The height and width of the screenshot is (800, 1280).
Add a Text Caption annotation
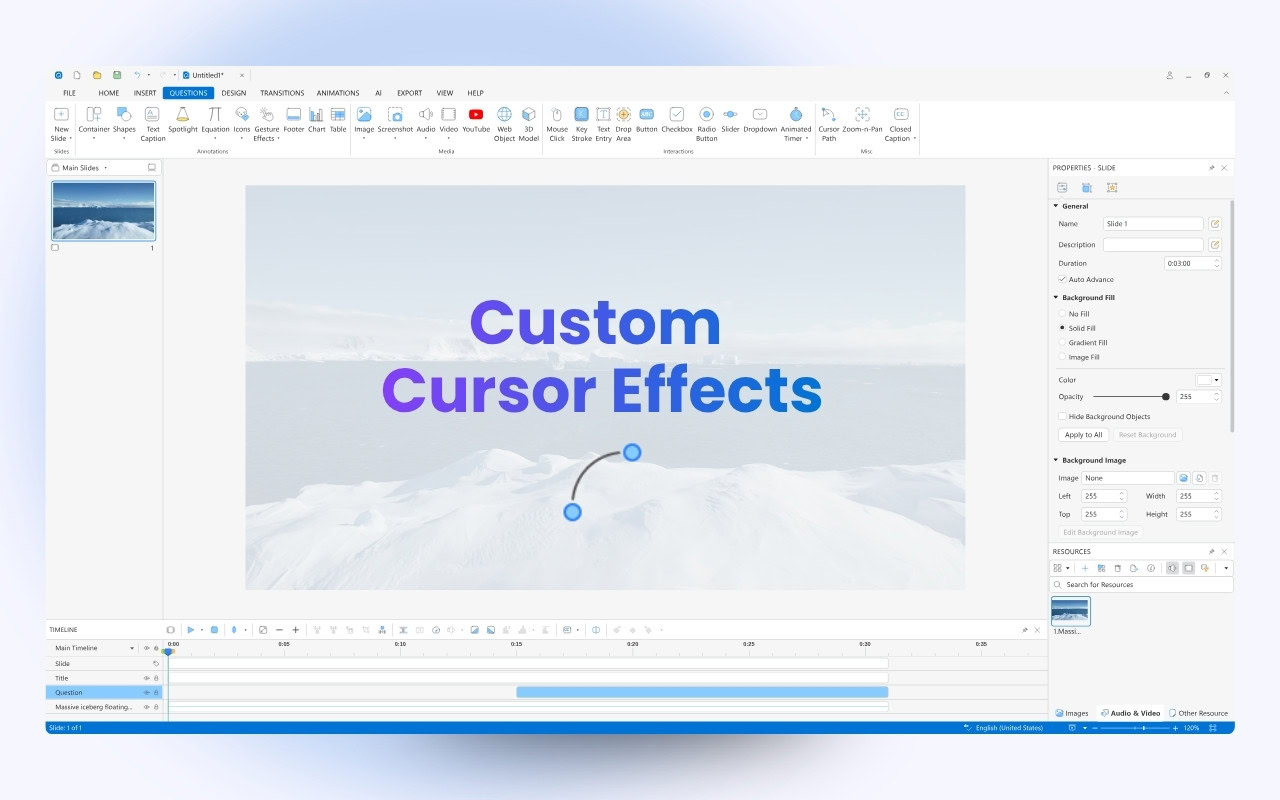coord(152,124)
